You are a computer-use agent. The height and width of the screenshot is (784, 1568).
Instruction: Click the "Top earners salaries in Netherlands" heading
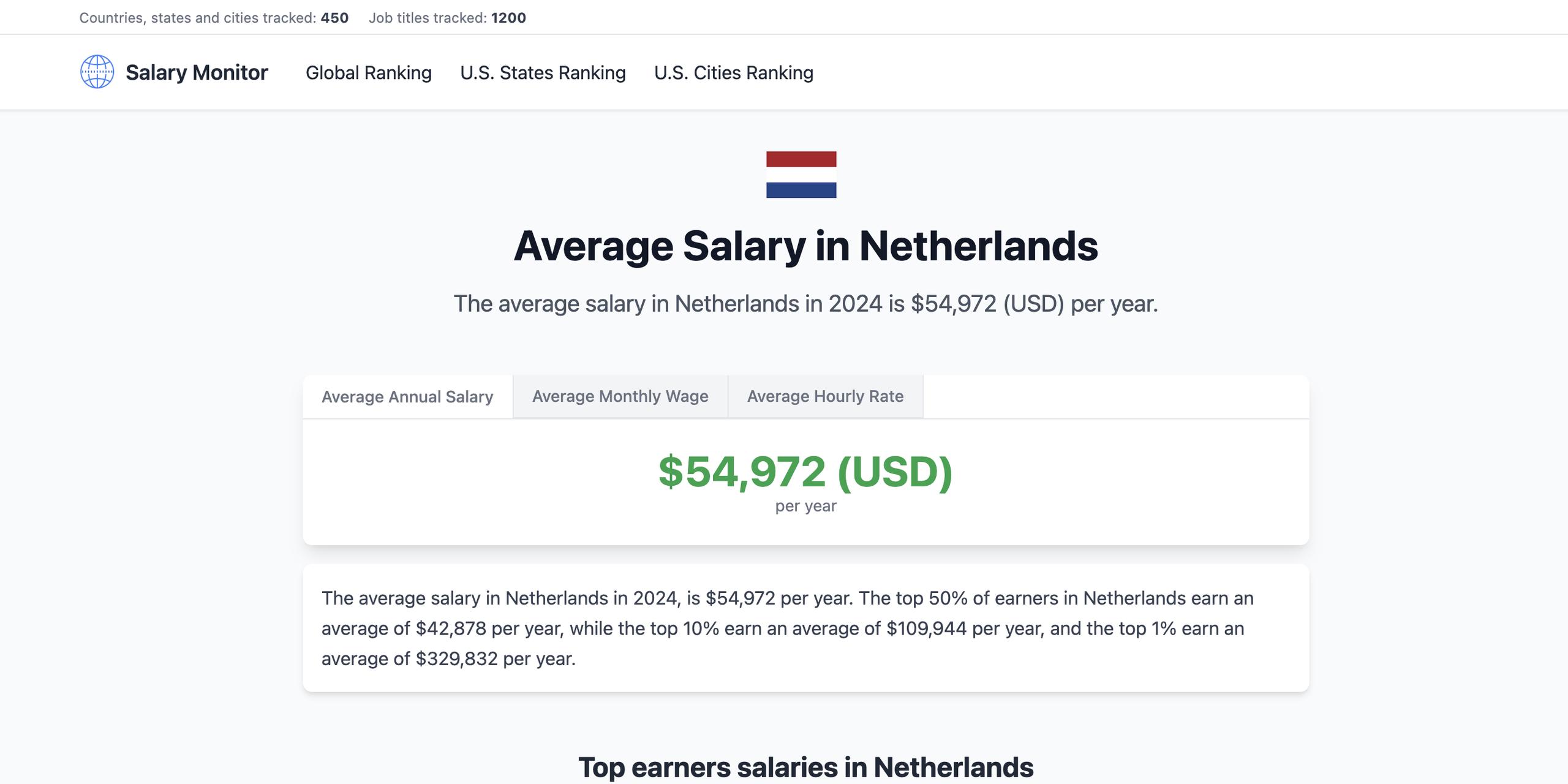pyautogui.click(x=805, y=767)
